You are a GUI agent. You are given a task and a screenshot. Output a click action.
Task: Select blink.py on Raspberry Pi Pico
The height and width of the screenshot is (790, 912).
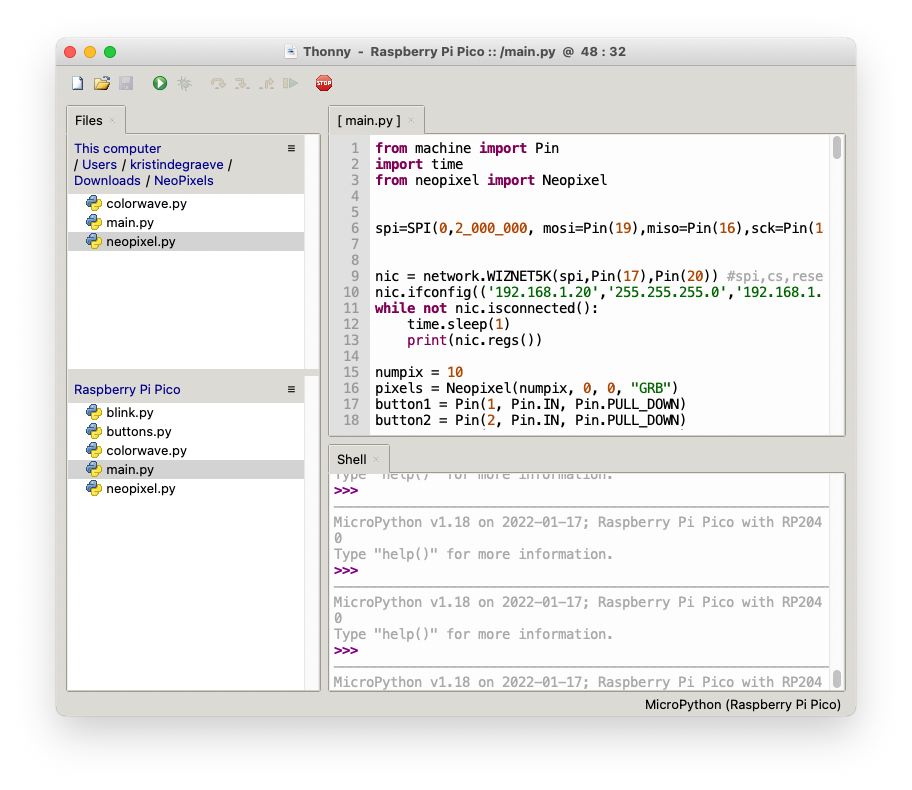[186, 412]
